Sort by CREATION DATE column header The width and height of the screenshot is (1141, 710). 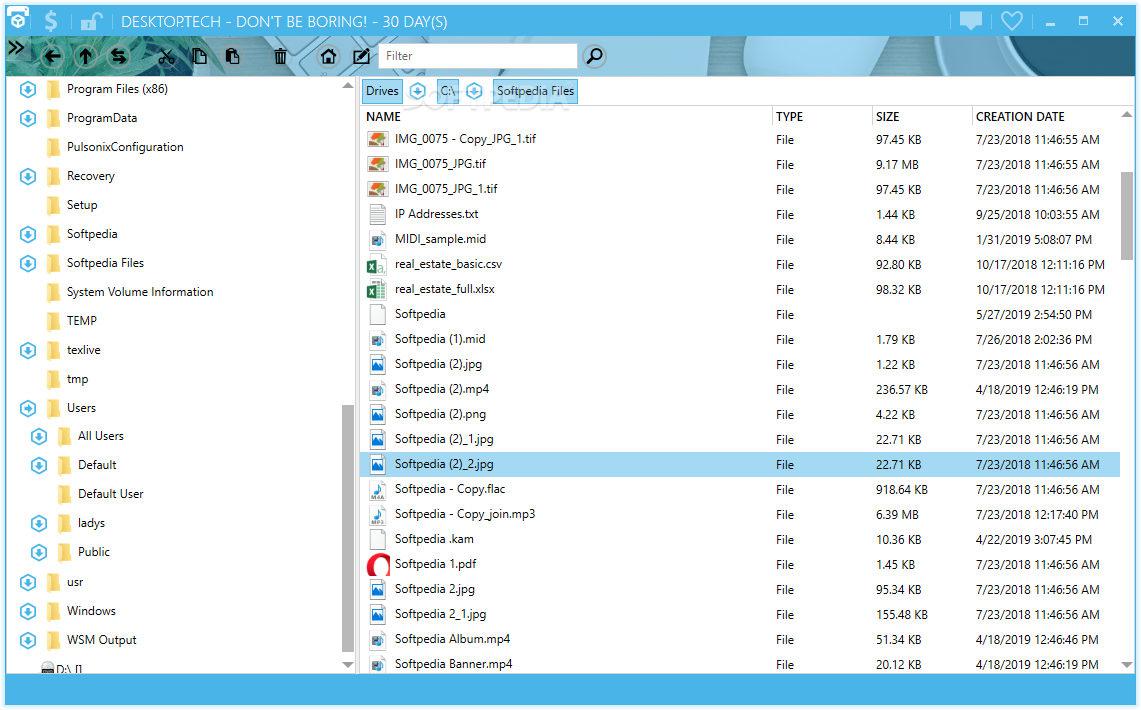point(1020,116)
